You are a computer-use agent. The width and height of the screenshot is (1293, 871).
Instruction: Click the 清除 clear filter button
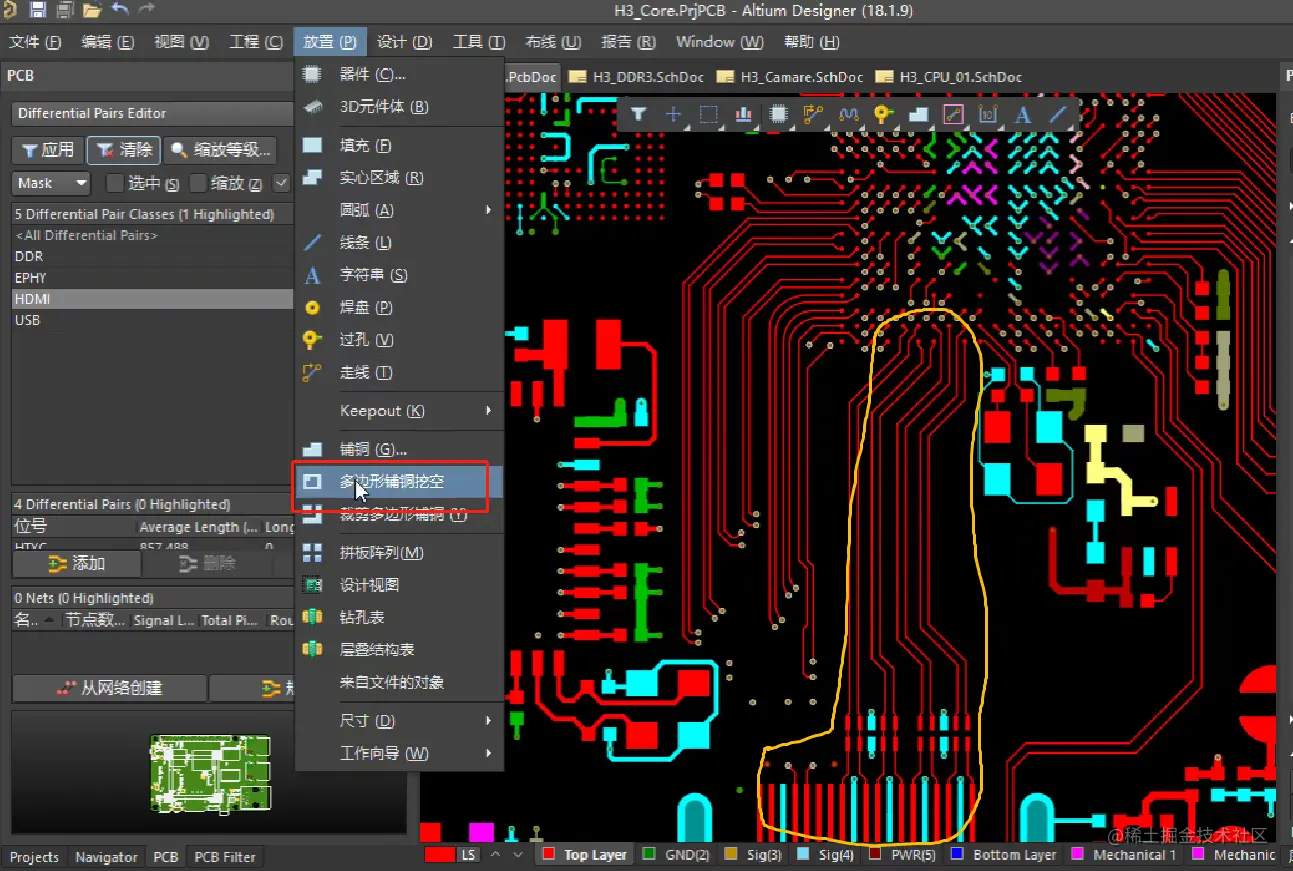[x=125, y=150]
